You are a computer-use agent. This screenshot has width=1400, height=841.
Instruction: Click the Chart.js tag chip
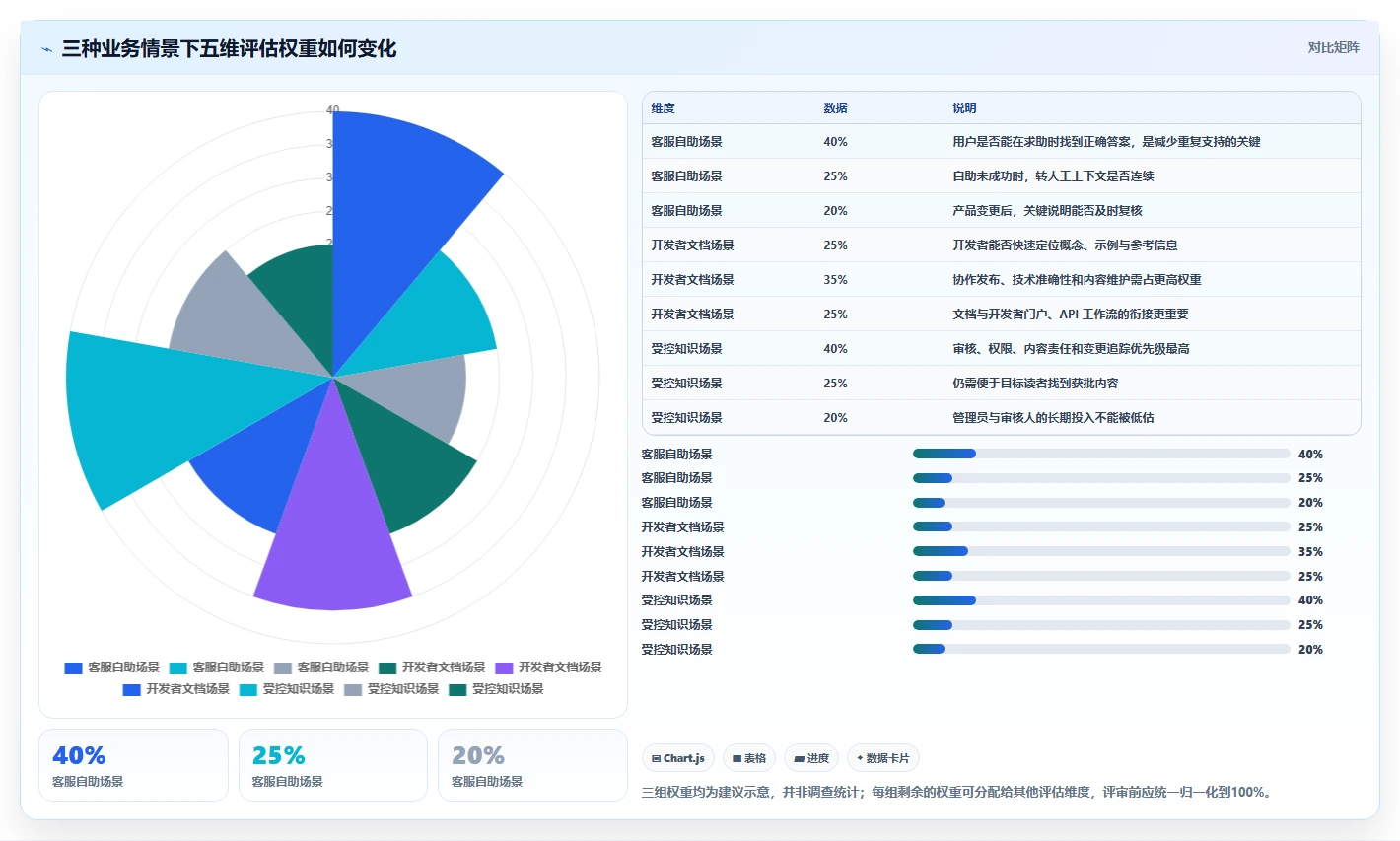(678, 758)
